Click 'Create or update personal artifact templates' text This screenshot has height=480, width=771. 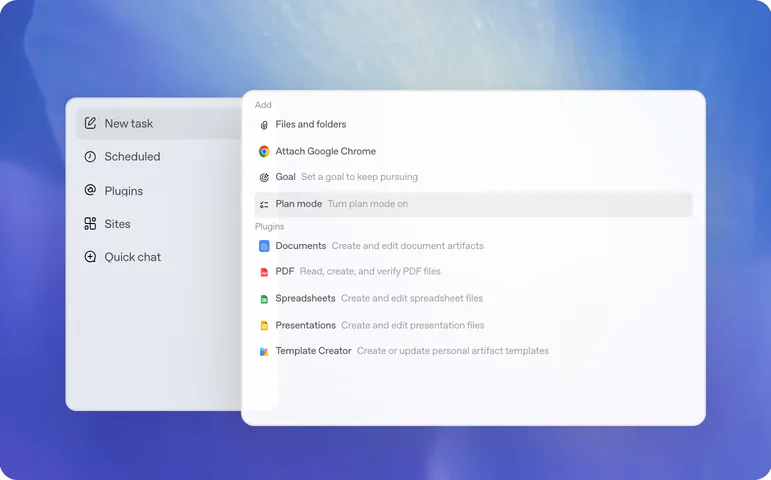(453, 351)
